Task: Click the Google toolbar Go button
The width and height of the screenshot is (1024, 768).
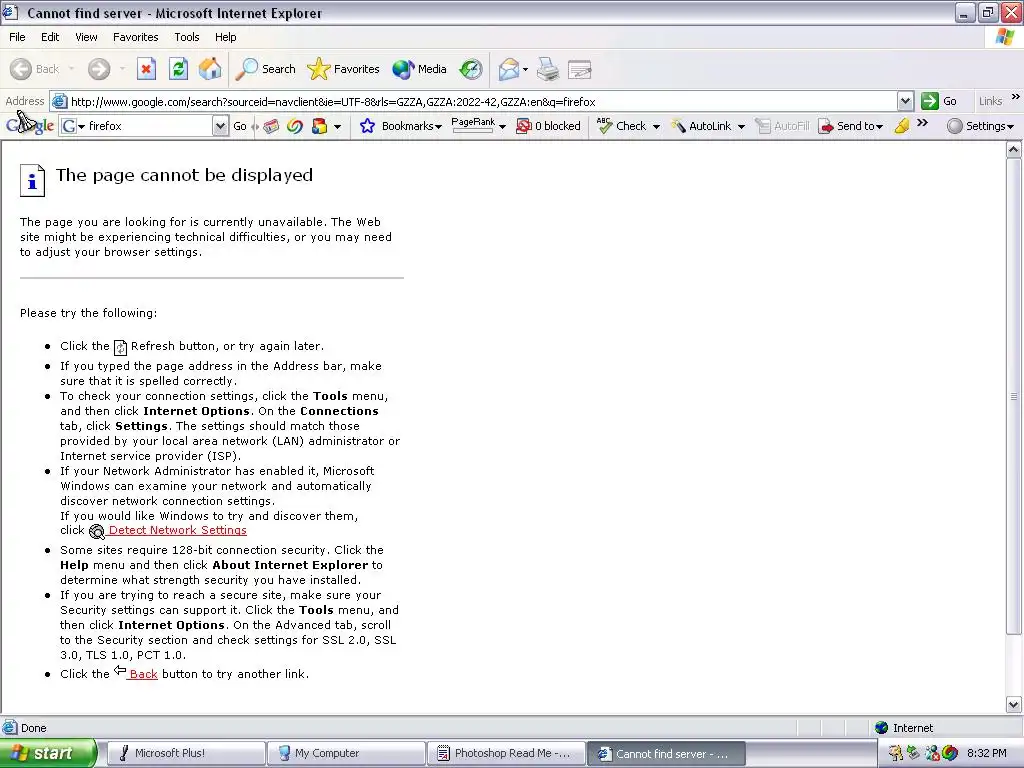Action: [x=240, y=126]
